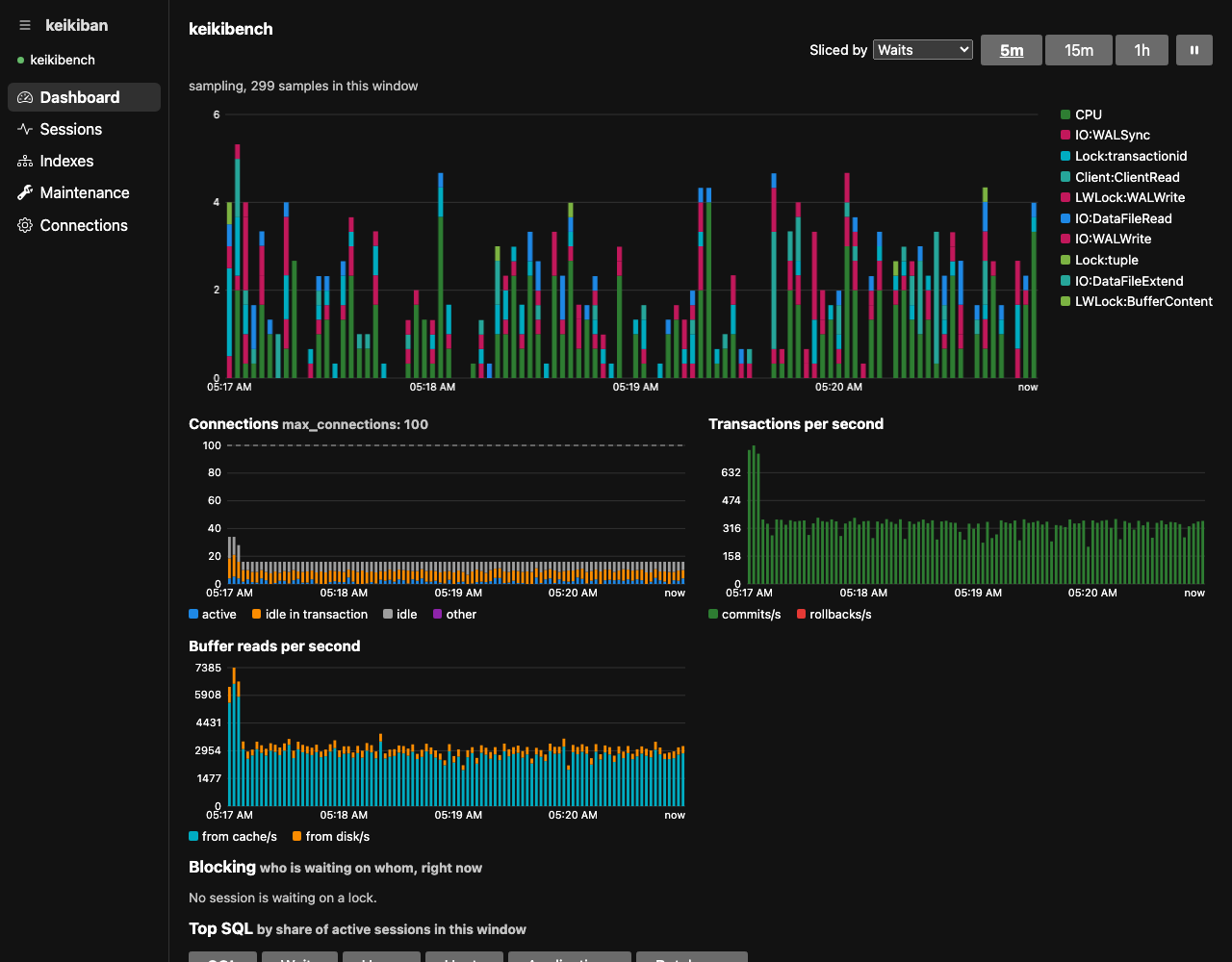Click the IO:WALSync legend swatch
This screenshot has height=962, width=1232.
[1065, 136]
